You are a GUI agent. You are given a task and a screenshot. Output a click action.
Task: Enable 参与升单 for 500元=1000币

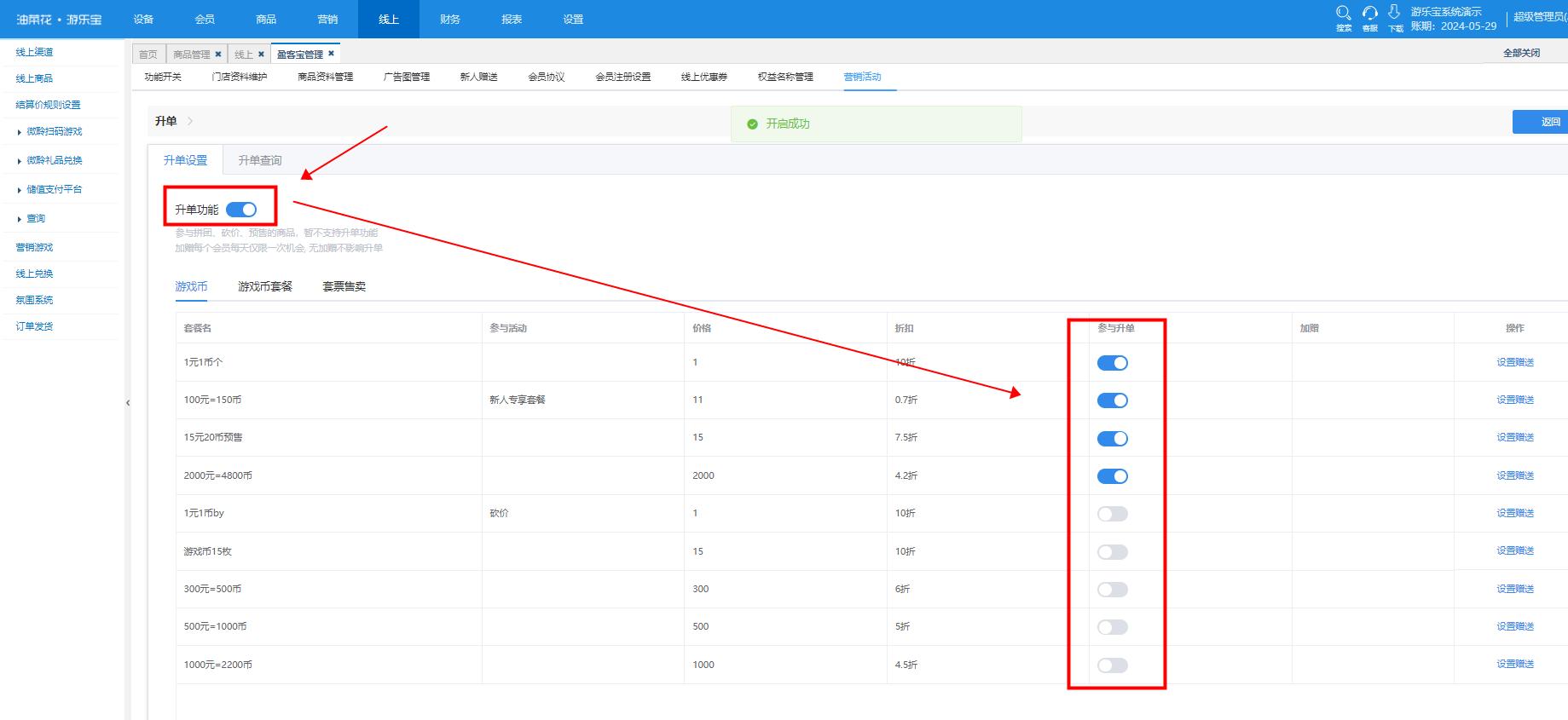click(x=1113, y=627)
